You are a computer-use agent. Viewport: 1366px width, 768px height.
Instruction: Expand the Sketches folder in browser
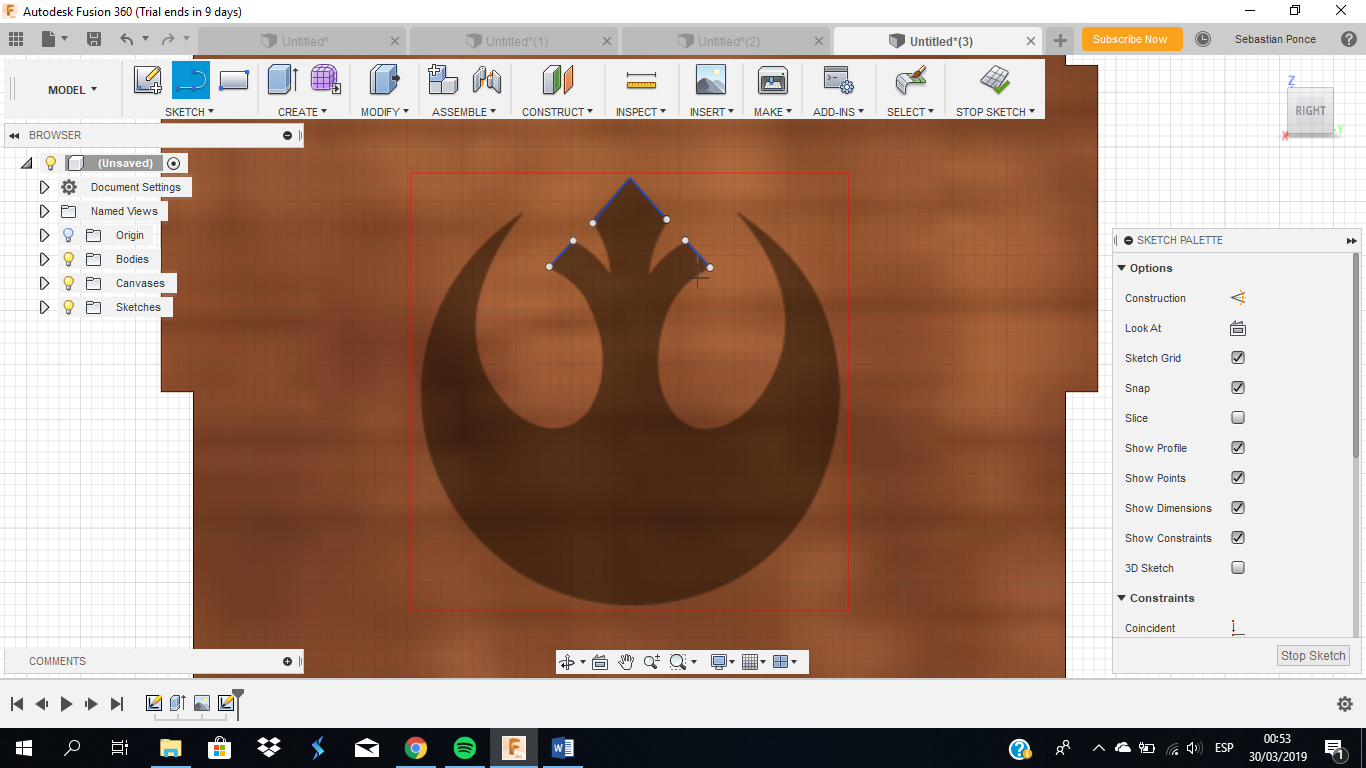click(44, 307)
